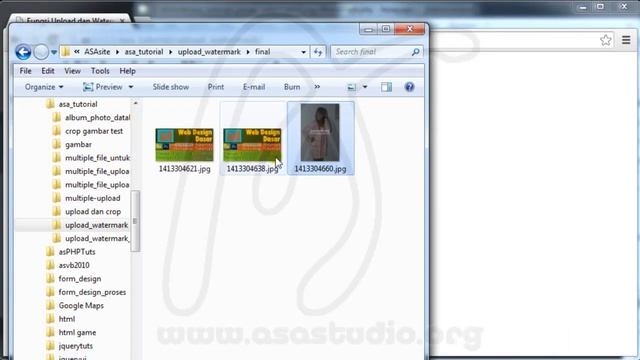Click the folder tree scrollbar thumb
The width and height of the screenshot is (640, 360).
coord(135,221)
